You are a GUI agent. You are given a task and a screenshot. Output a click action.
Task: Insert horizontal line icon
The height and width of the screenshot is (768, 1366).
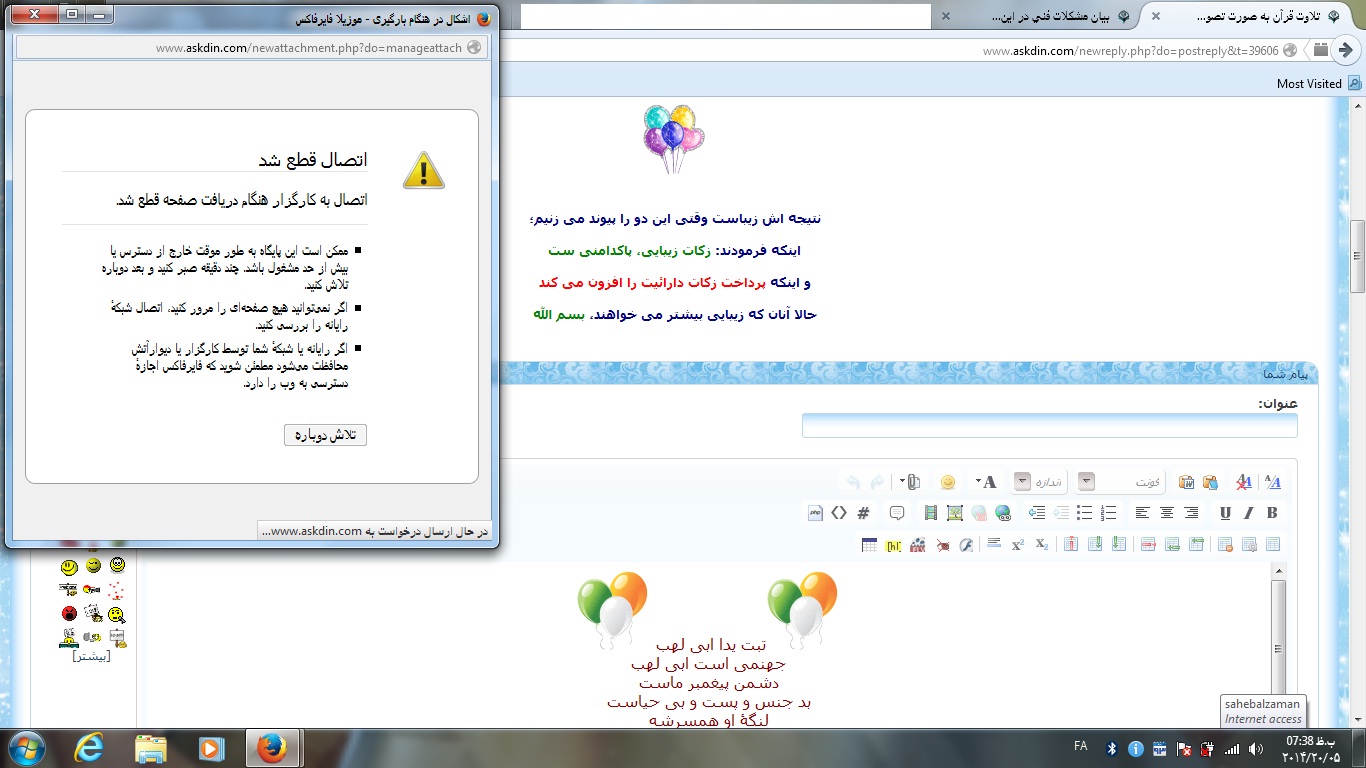click(x=994, y=543)
